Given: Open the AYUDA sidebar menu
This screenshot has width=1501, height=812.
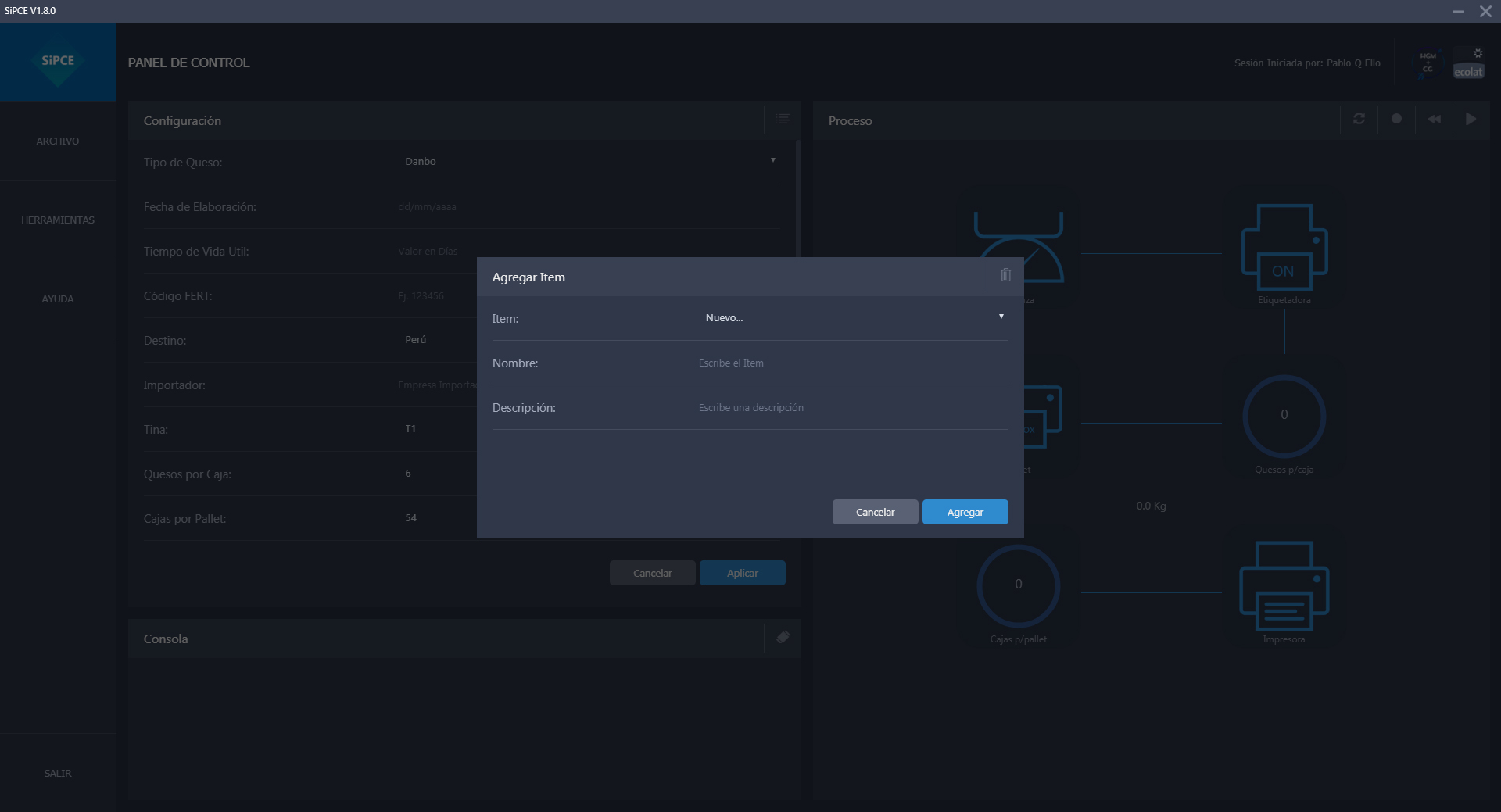Looking at the screenshot, I should 58,299.
